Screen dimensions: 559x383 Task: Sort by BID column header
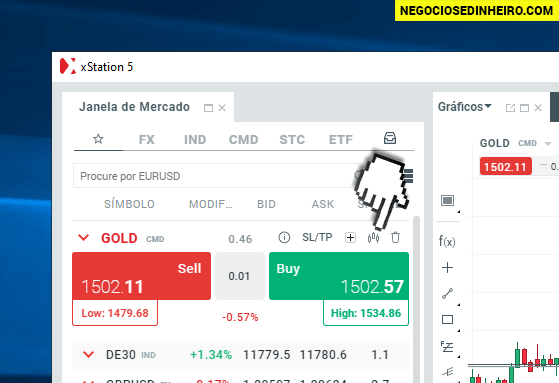[266, 204]
